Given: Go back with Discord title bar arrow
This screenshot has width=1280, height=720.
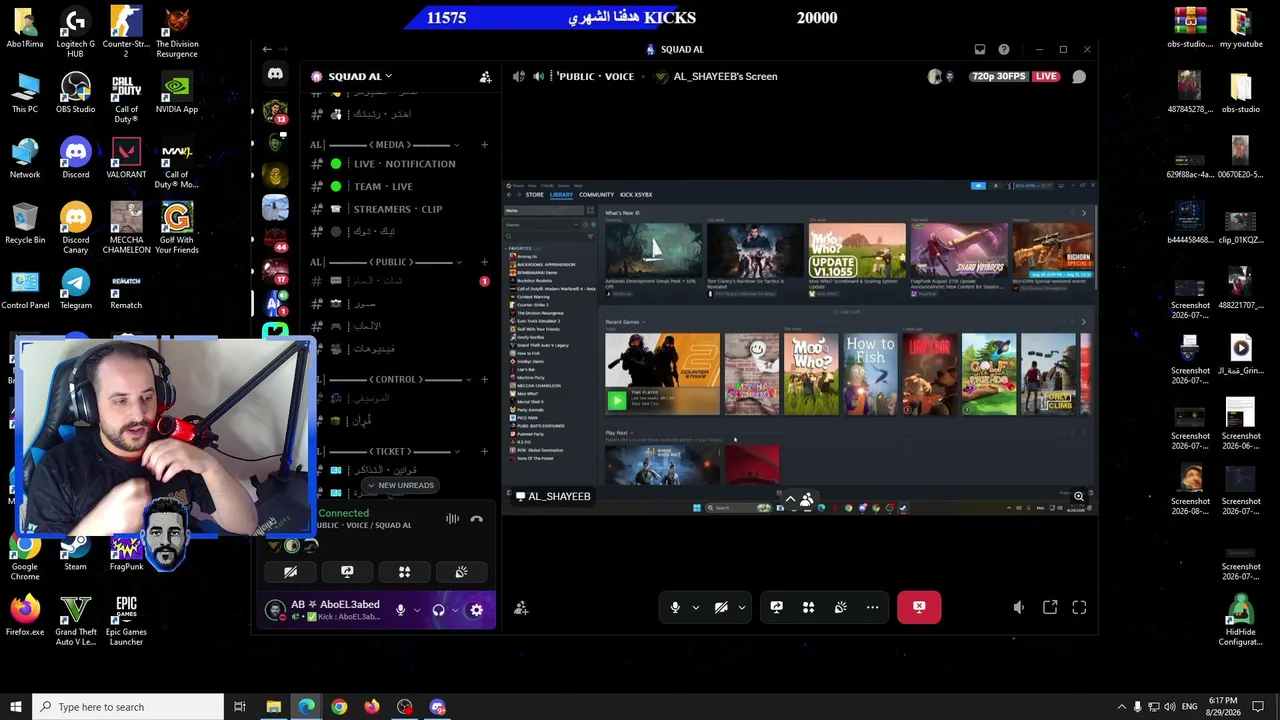Looking at the screenshot, I should coord(267,49).
